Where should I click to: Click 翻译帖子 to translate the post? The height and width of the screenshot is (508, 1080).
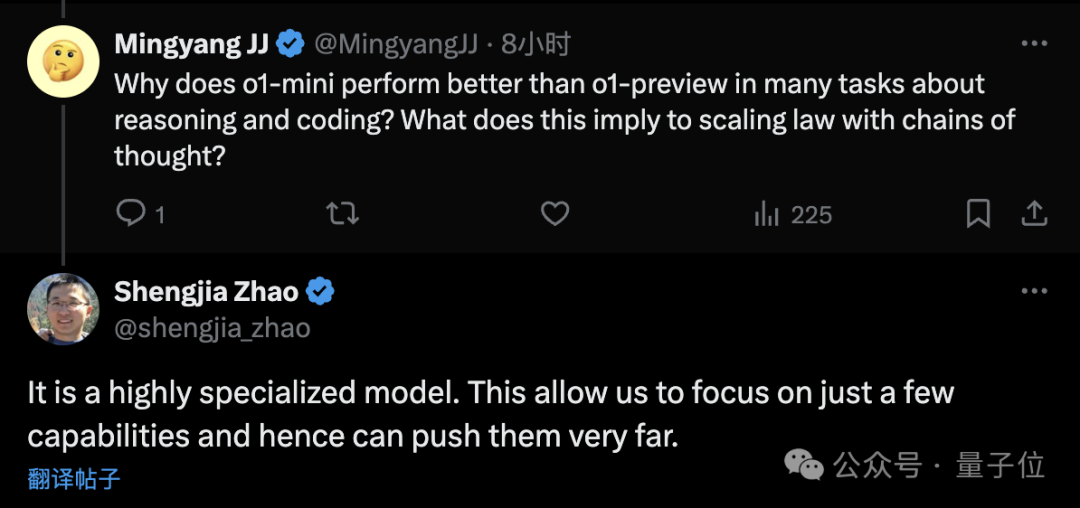point(74,479)
